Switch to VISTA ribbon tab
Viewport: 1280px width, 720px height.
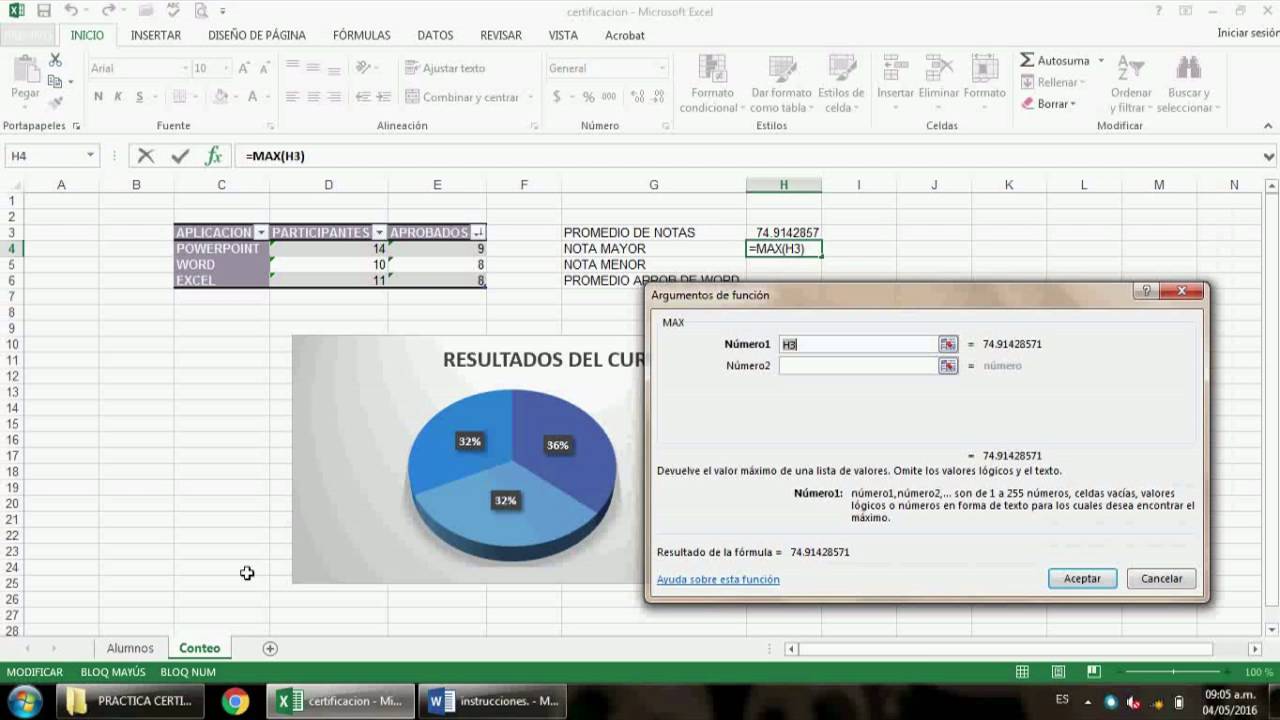pyautogui.click(x=563, y=35)
